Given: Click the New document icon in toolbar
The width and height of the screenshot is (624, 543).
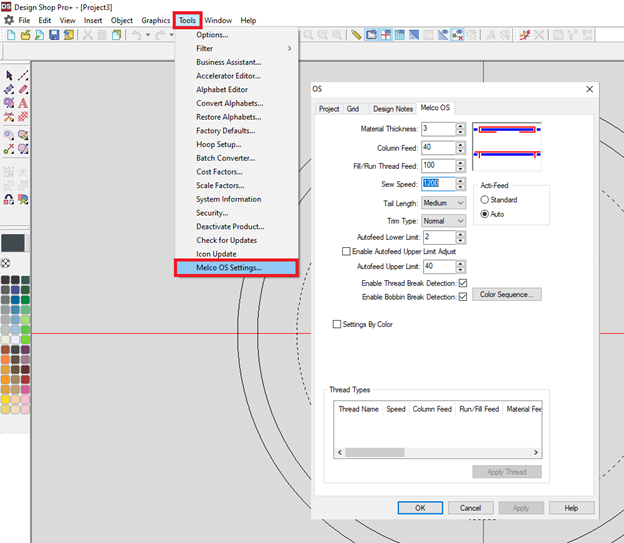Looking at the screenshot, I should (10, 35).
